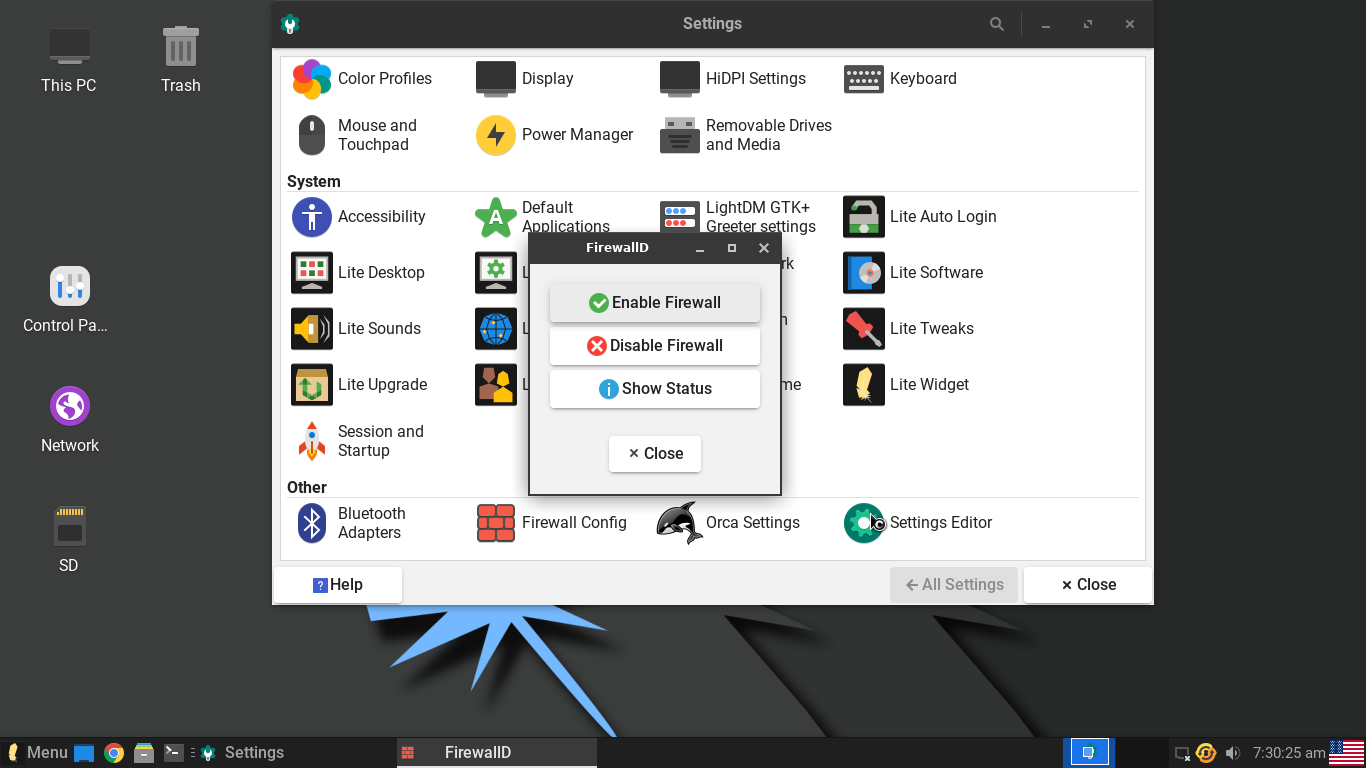Launch Chrome from taskbar
The image size is (1366, 768).
pos(114,753)
